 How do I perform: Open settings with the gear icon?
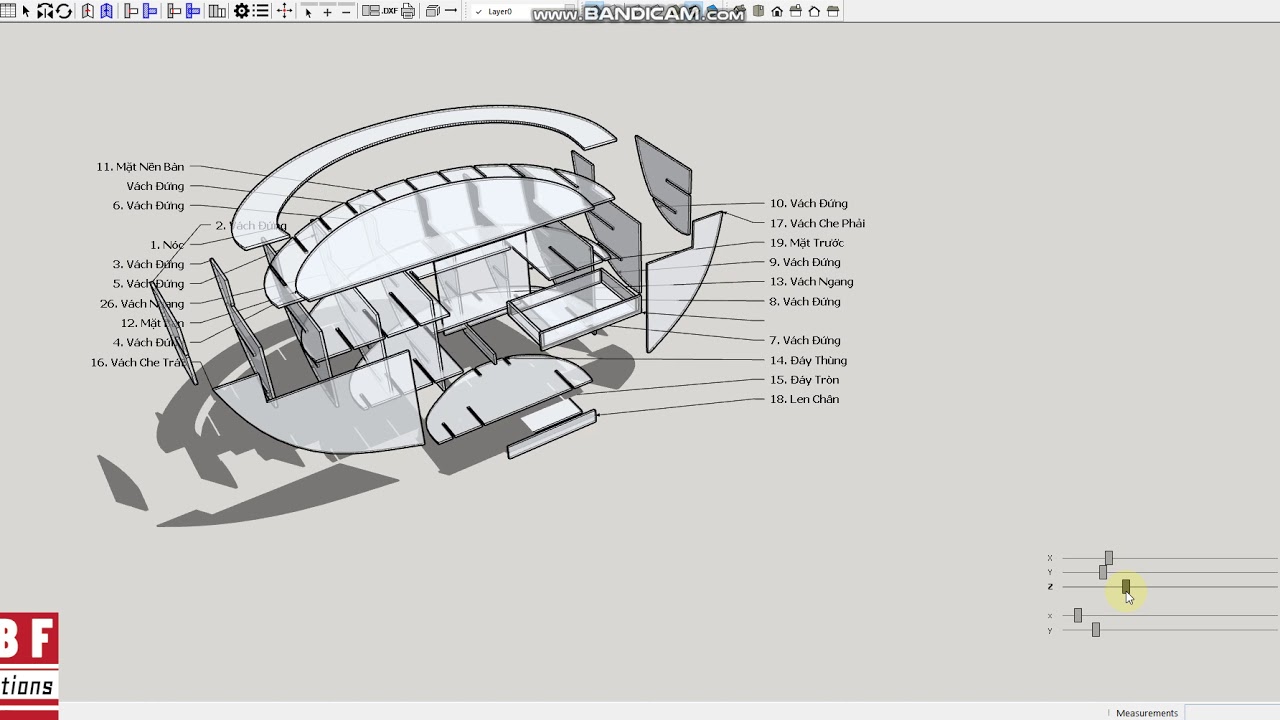click(241, 11)
